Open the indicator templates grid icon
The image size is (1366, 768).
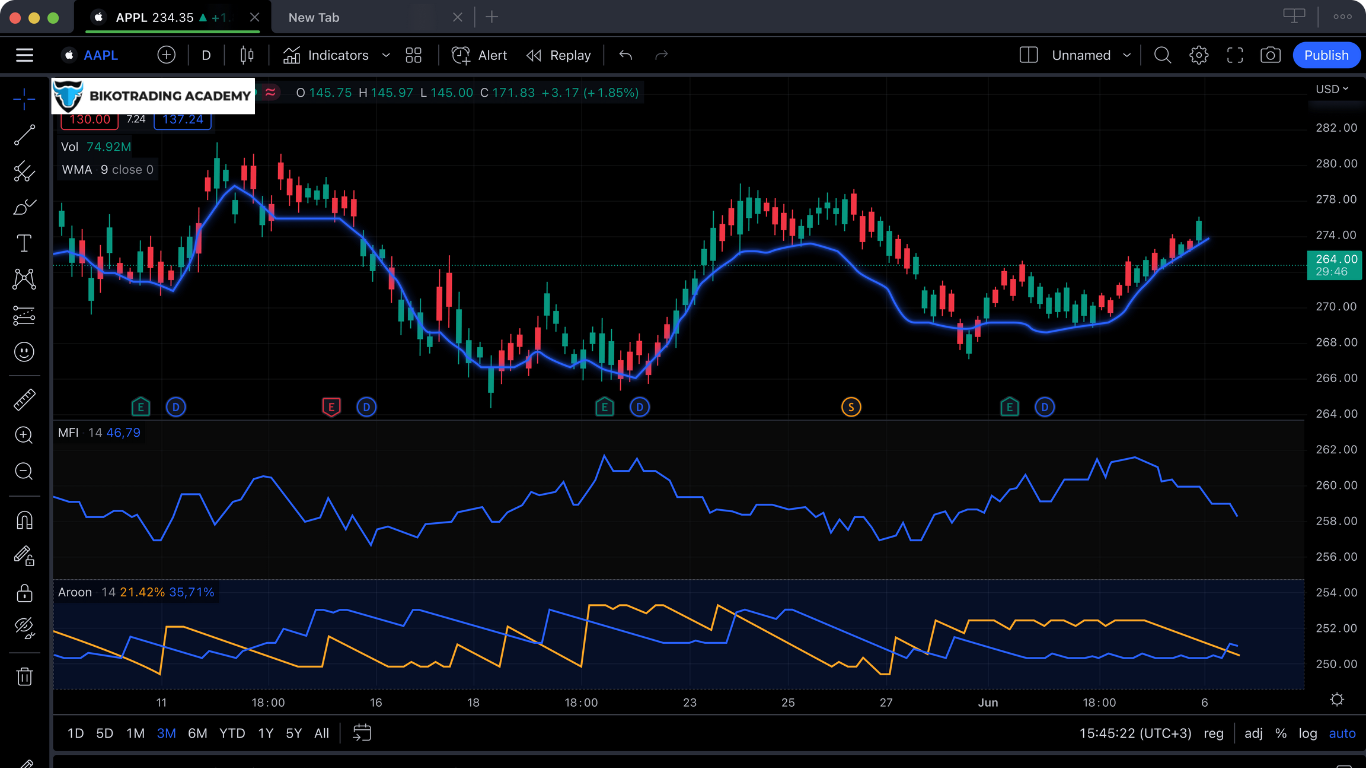[414, 55]
